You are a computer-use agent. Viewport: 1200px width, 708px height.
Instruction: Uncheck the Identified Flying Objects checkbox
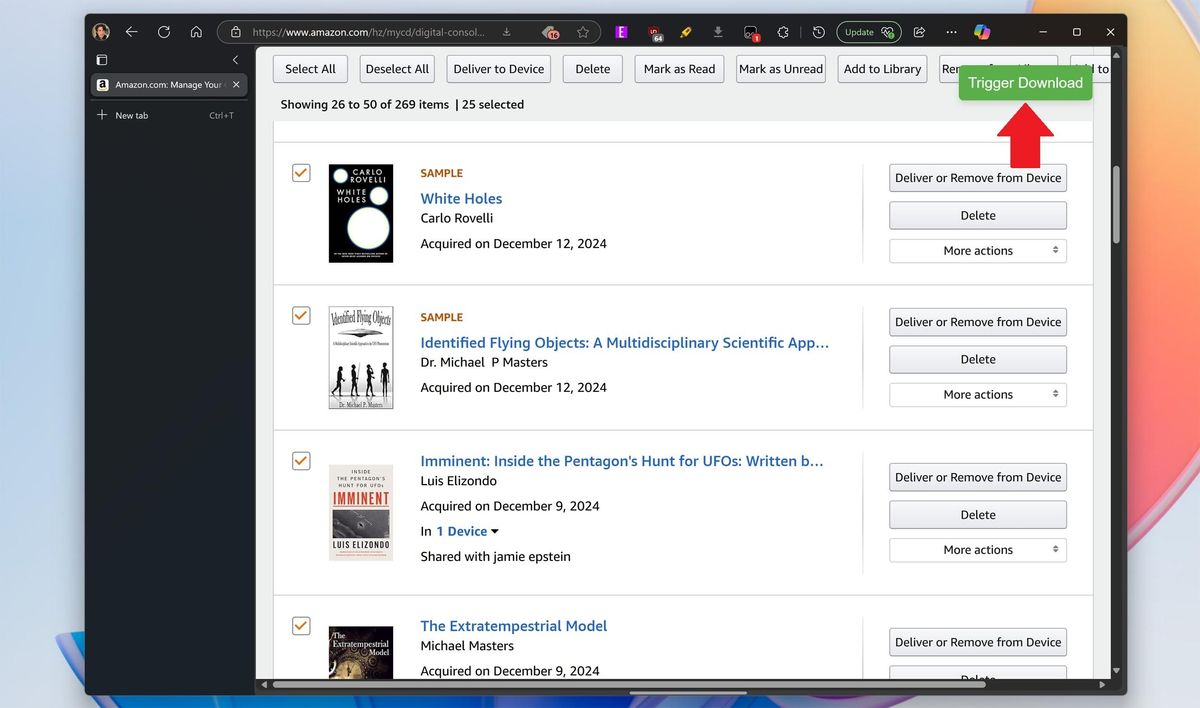click(x=301, y=316)
